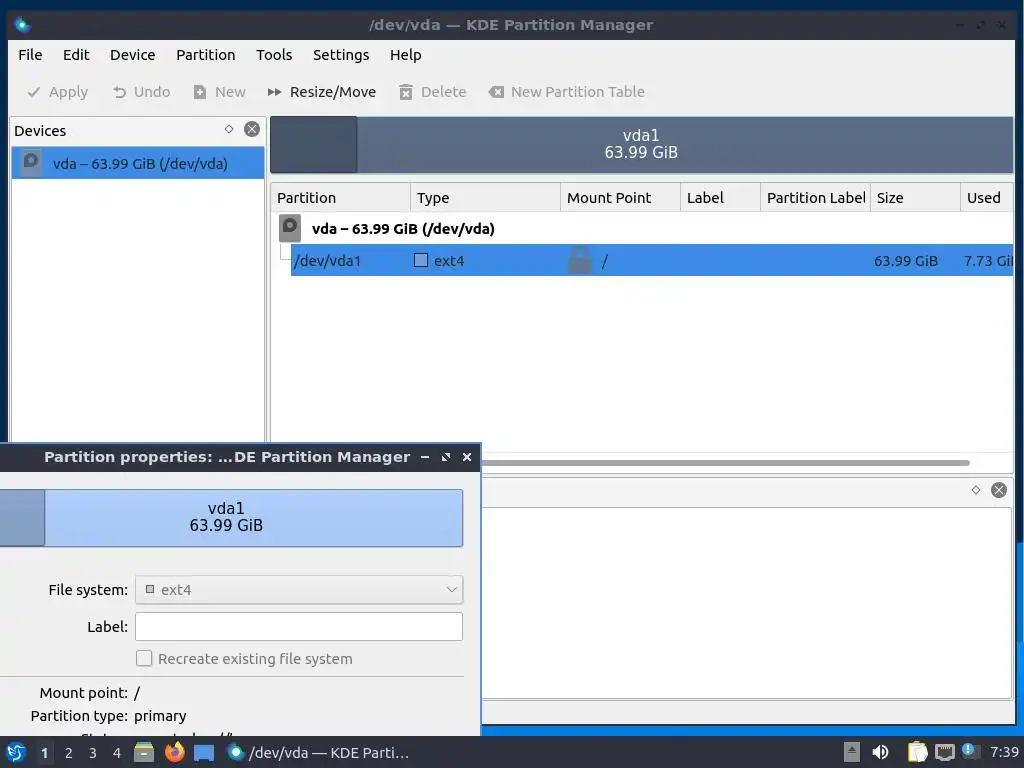This screenshot has width=1024, height=768.
Task: Sort by the Used column header
Action: point(986,198)
